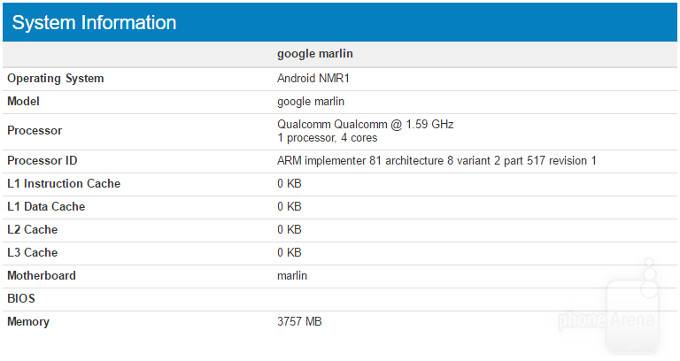Select the marlin motherboard value
680x361 pixels.
[292, 276]
